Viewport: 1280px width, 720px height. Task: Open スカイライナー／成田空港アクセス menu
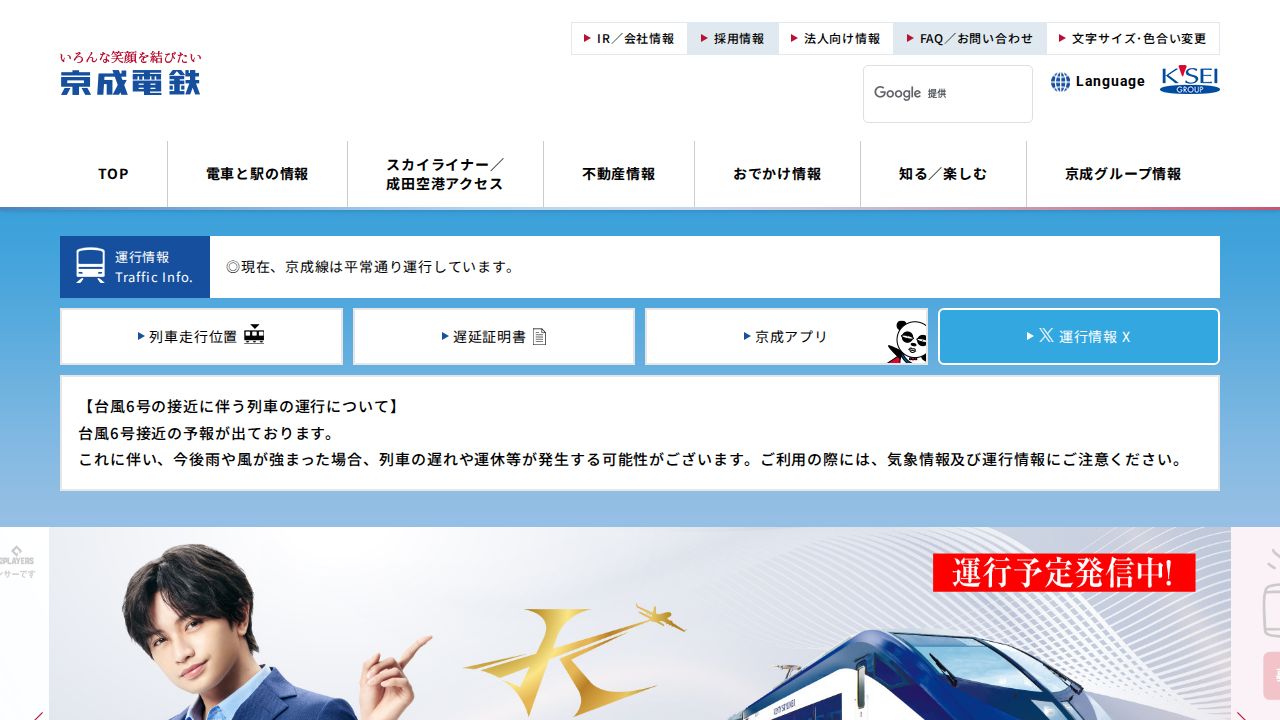coord(445,174)
